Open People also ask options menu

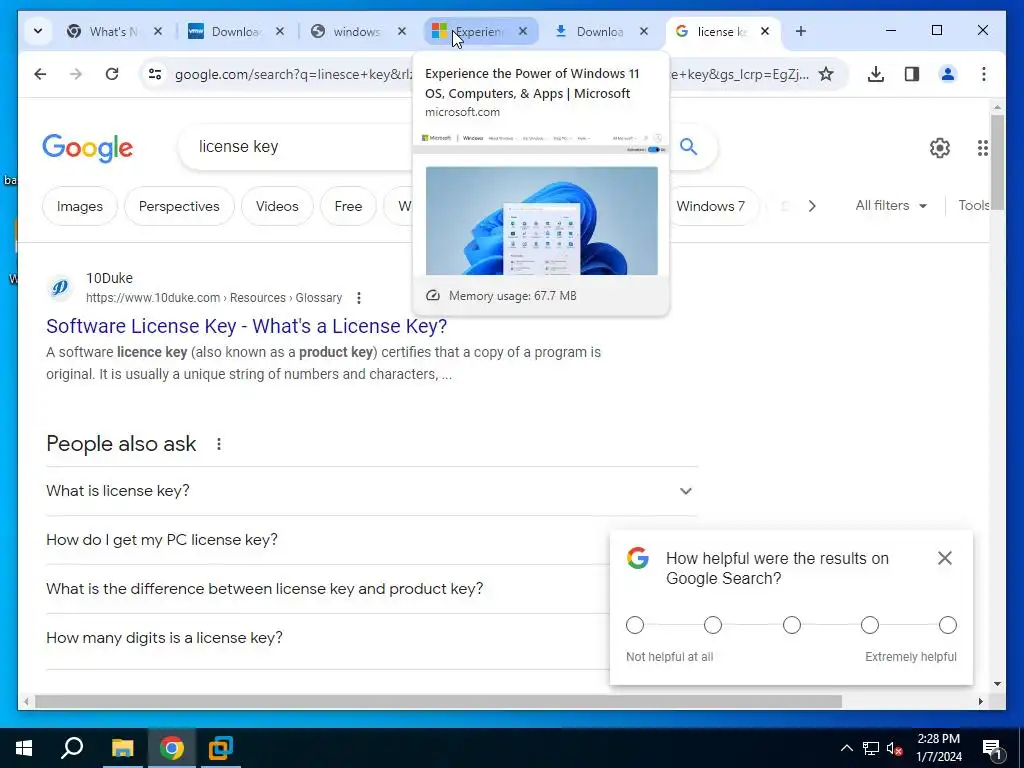point(219,444)
